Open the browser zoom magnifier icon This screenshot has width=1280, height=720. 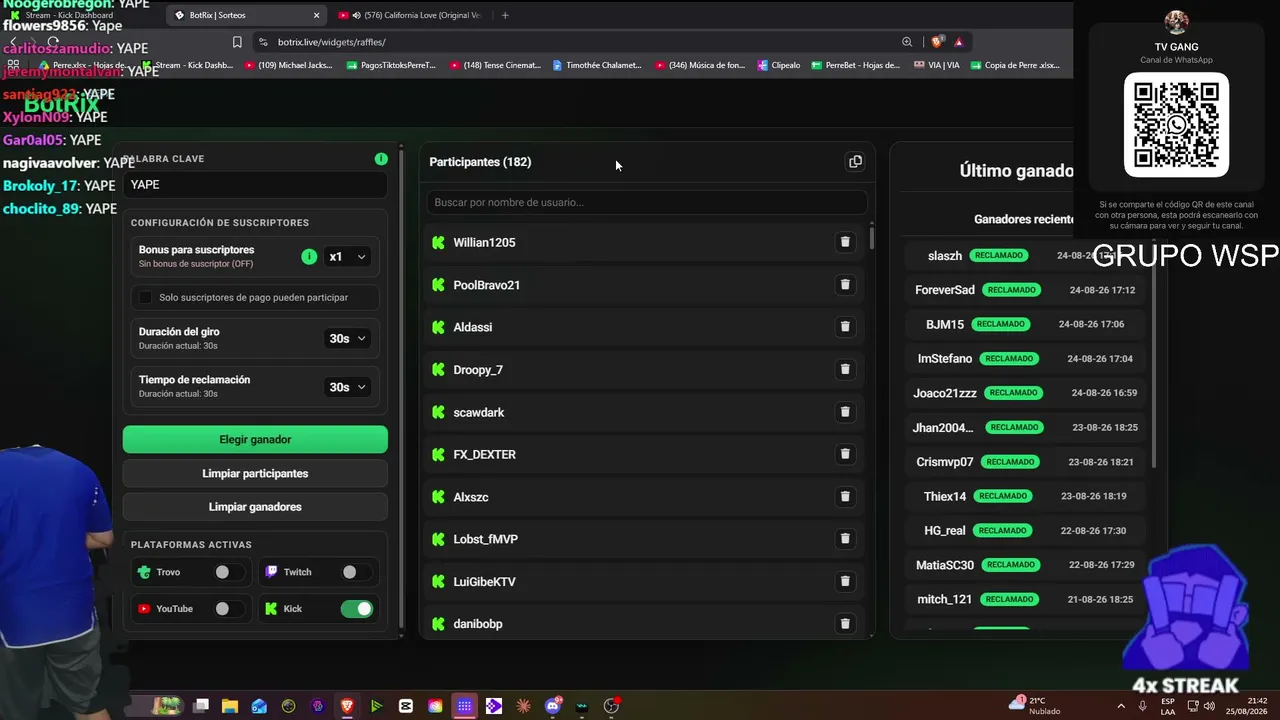907,42
